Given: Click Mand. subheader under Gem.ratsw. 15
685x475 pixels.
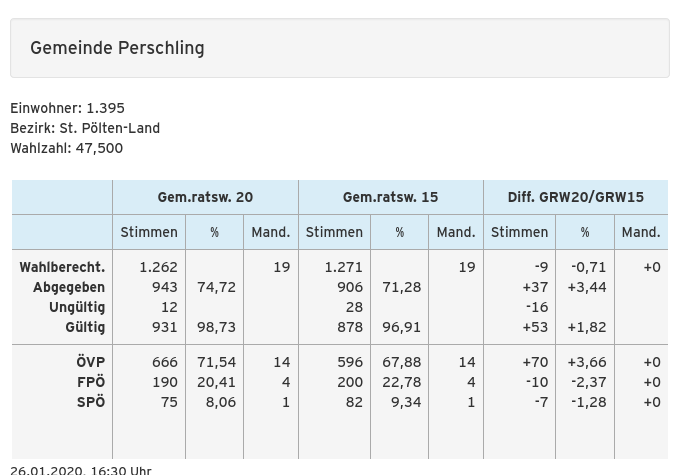Looking at the screenshot, I should tap(455, 232).
